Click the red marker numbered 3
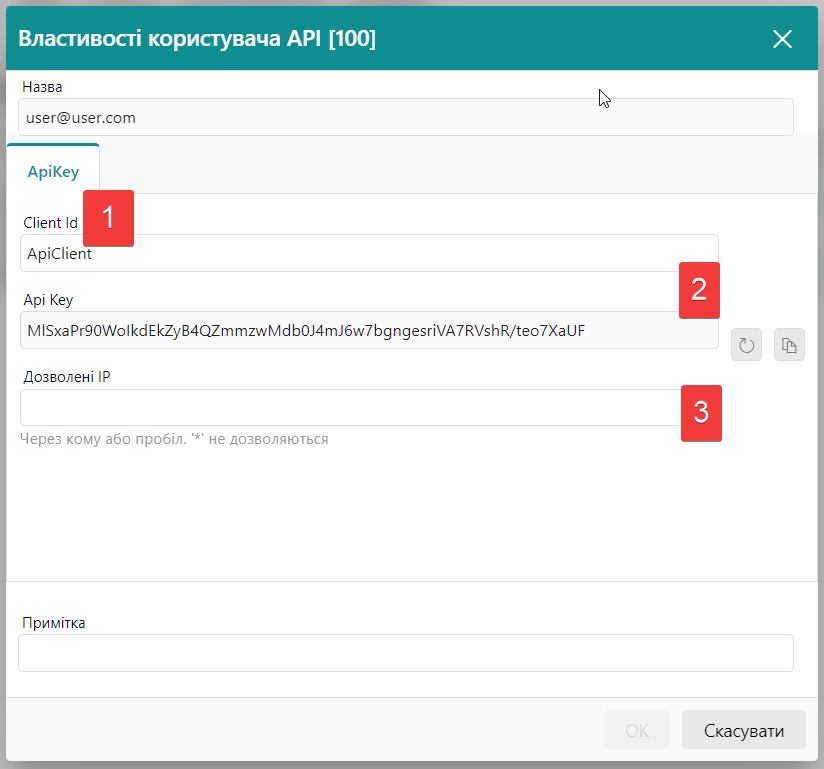The image size is (824, 769). coord(701,412)
